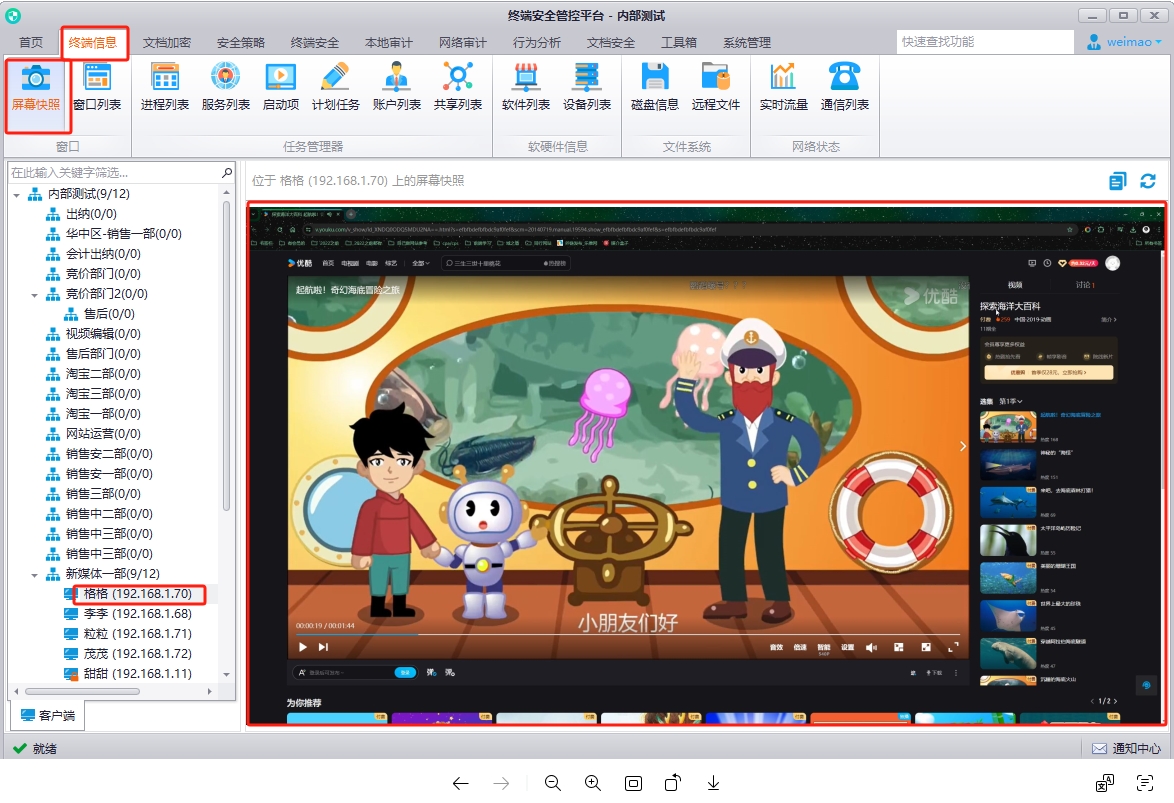Image resolution: width=1174 pixels, height=803 pixels.
Task: Collapse the 新媒体一部(9/12) tree node
Action: (34, 575)
